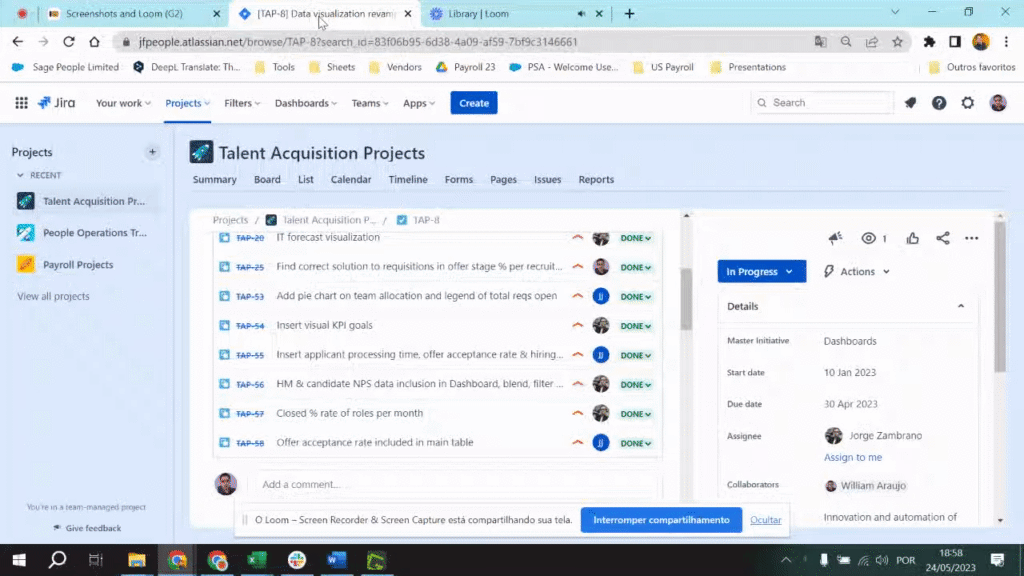This screenshot has height=576, width=1024.
Task: Share the issue using the share icon
Action: (x=942, y=238)
